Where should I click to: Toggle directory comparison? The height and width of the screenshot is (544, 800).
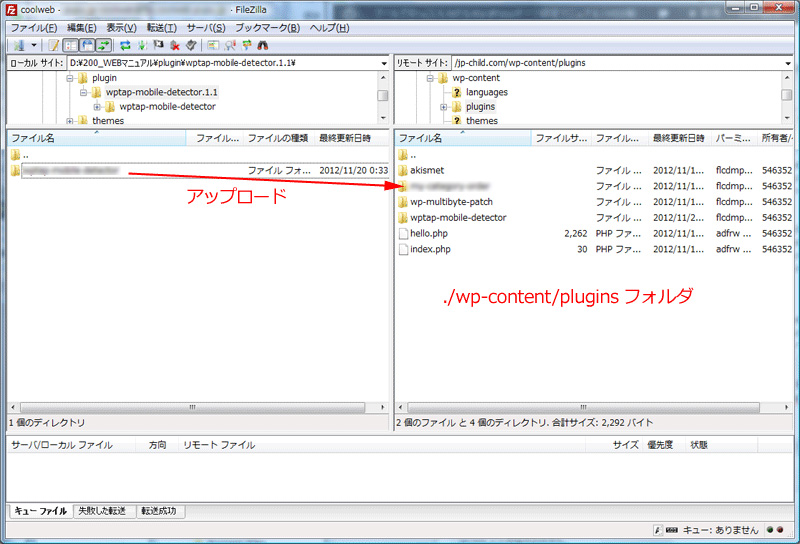click(x=230, y=45)
